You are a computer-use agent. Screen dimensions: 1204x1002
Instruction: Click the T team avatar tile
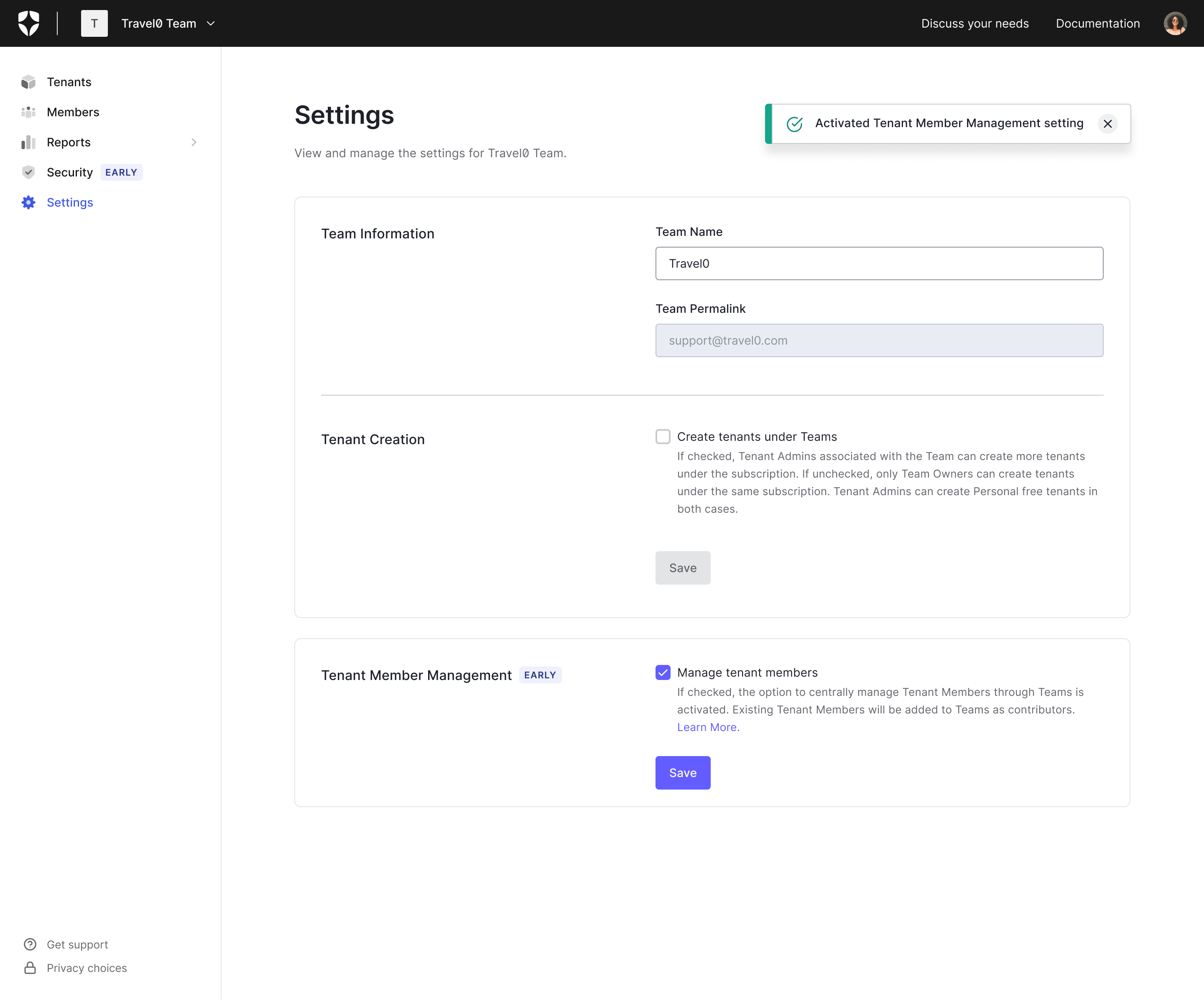[x=94, y=23]
